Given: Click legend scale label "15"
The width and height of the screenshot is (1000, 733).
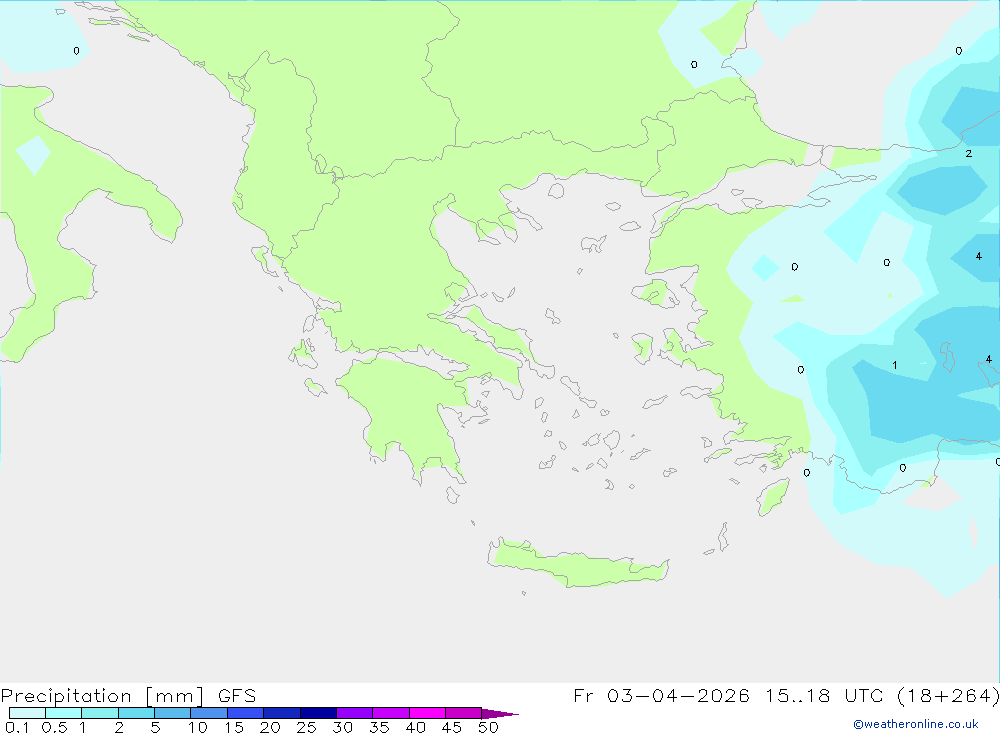Looking at the screenshot, I should tap(234, 727).
